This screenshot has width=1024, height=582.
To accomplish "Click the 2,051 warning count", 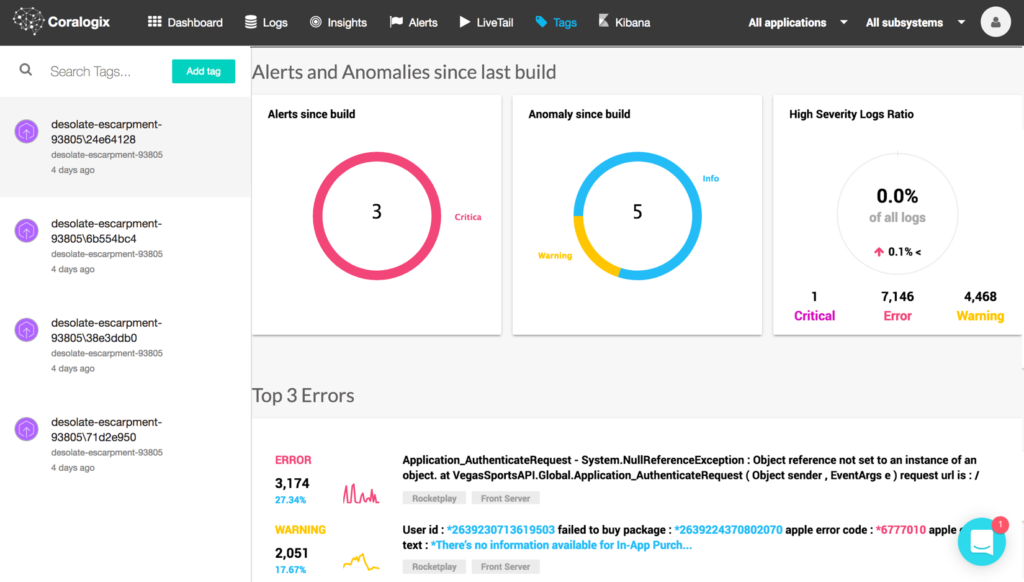I will 292,553.
